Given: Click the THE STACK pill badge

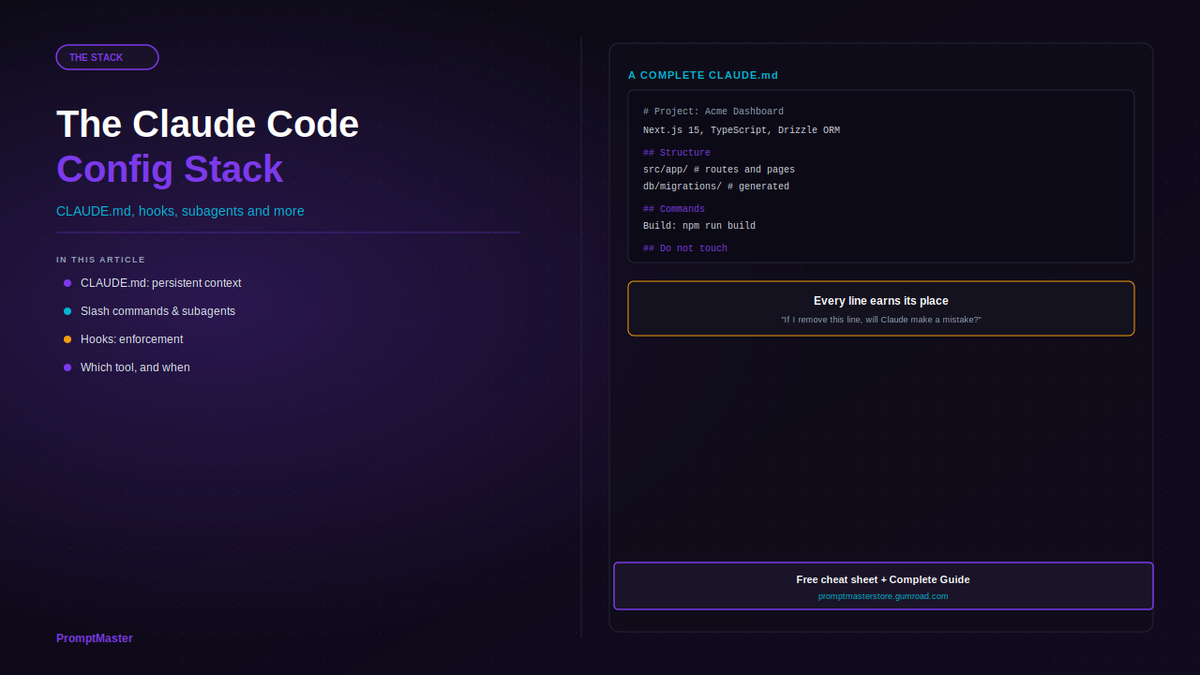Looking at the screenshot, I should pyautogui.click(x=107, y=57).
